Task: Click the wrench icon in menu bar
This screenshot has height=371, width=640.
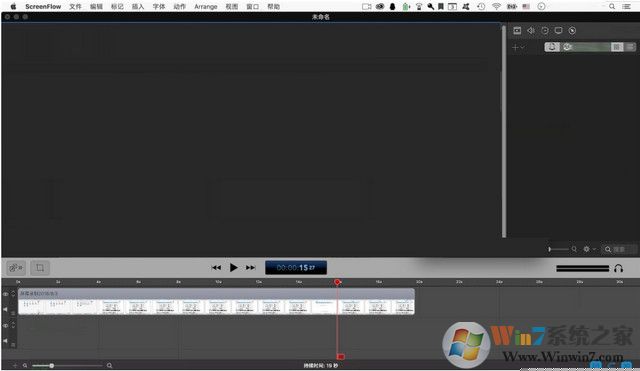Action: pyautogui.click(x=431, y=7)
